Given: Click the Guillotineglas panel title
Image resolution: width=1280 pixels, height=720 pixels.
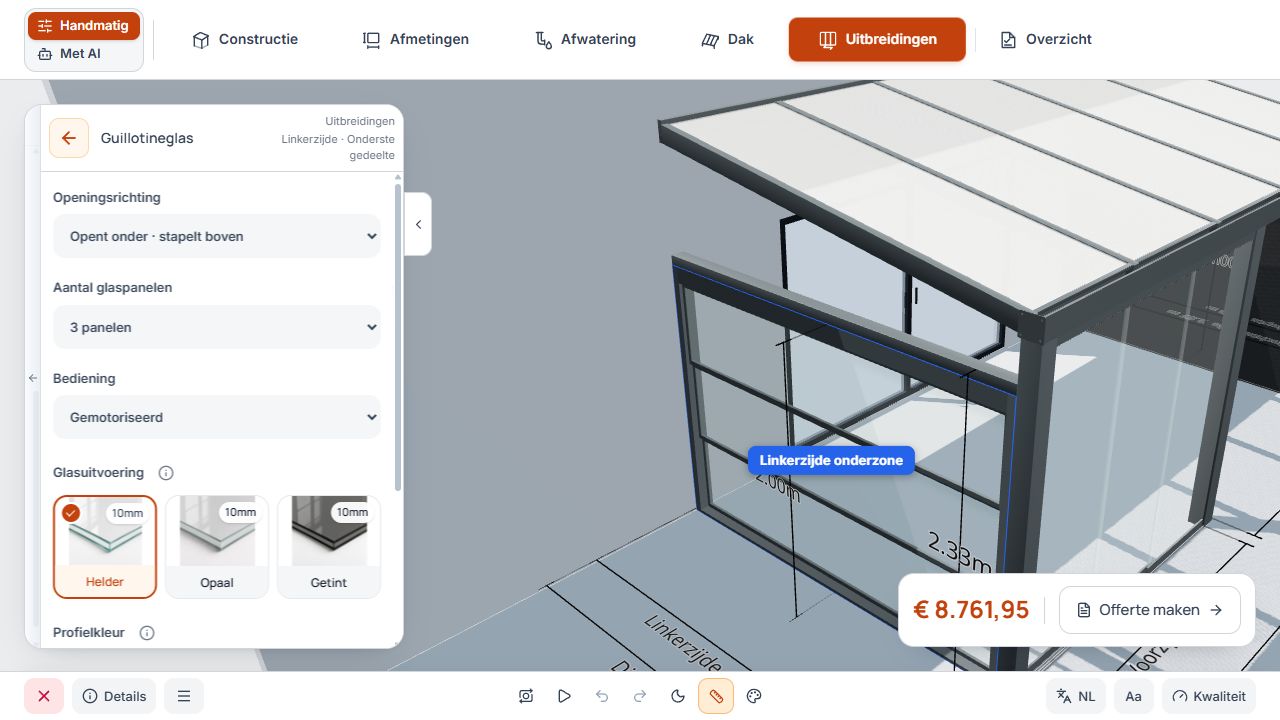Looking at the screenshot, I should click(147, 138).
